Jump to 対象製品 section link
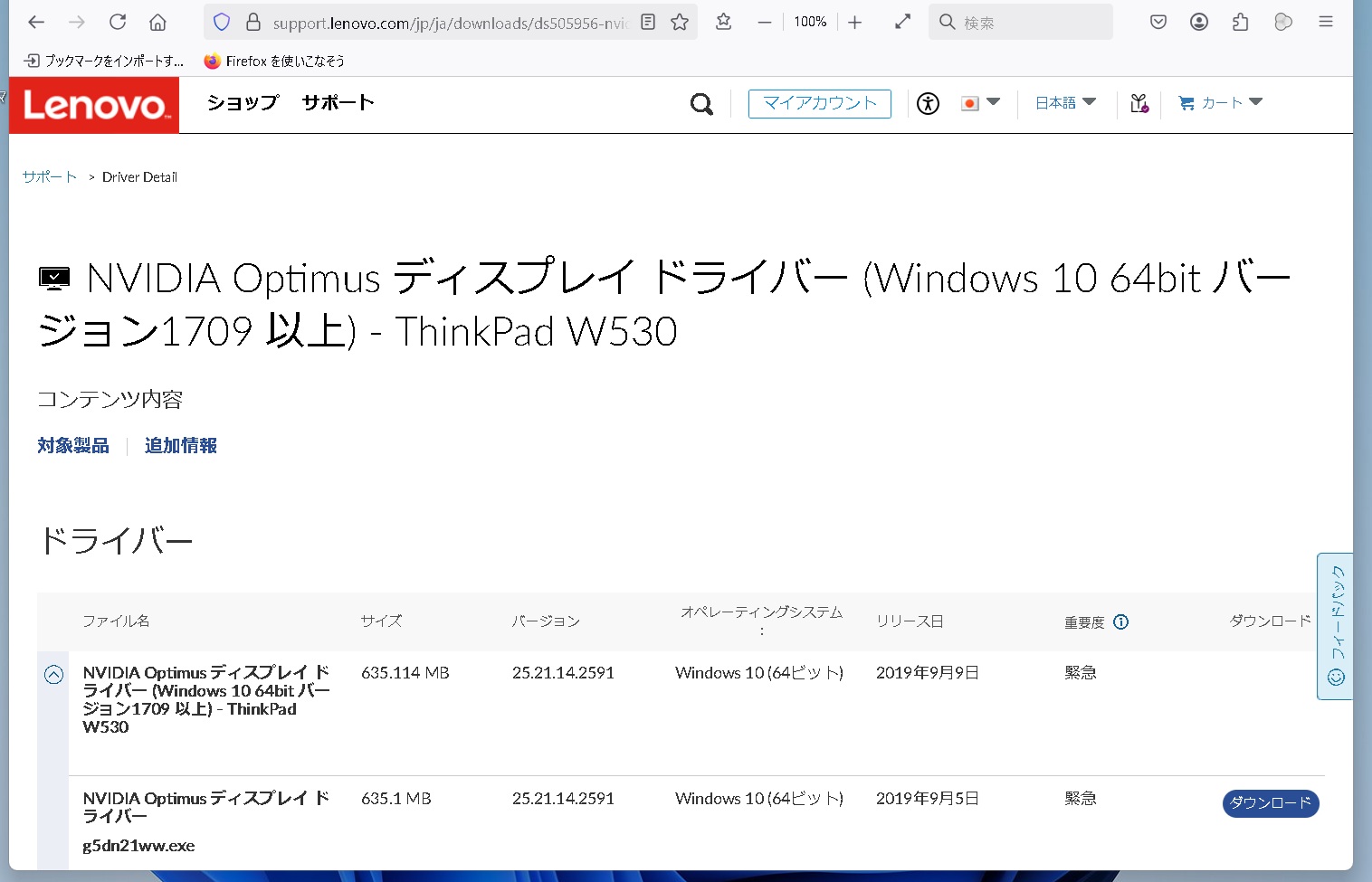 coord(73,445)
